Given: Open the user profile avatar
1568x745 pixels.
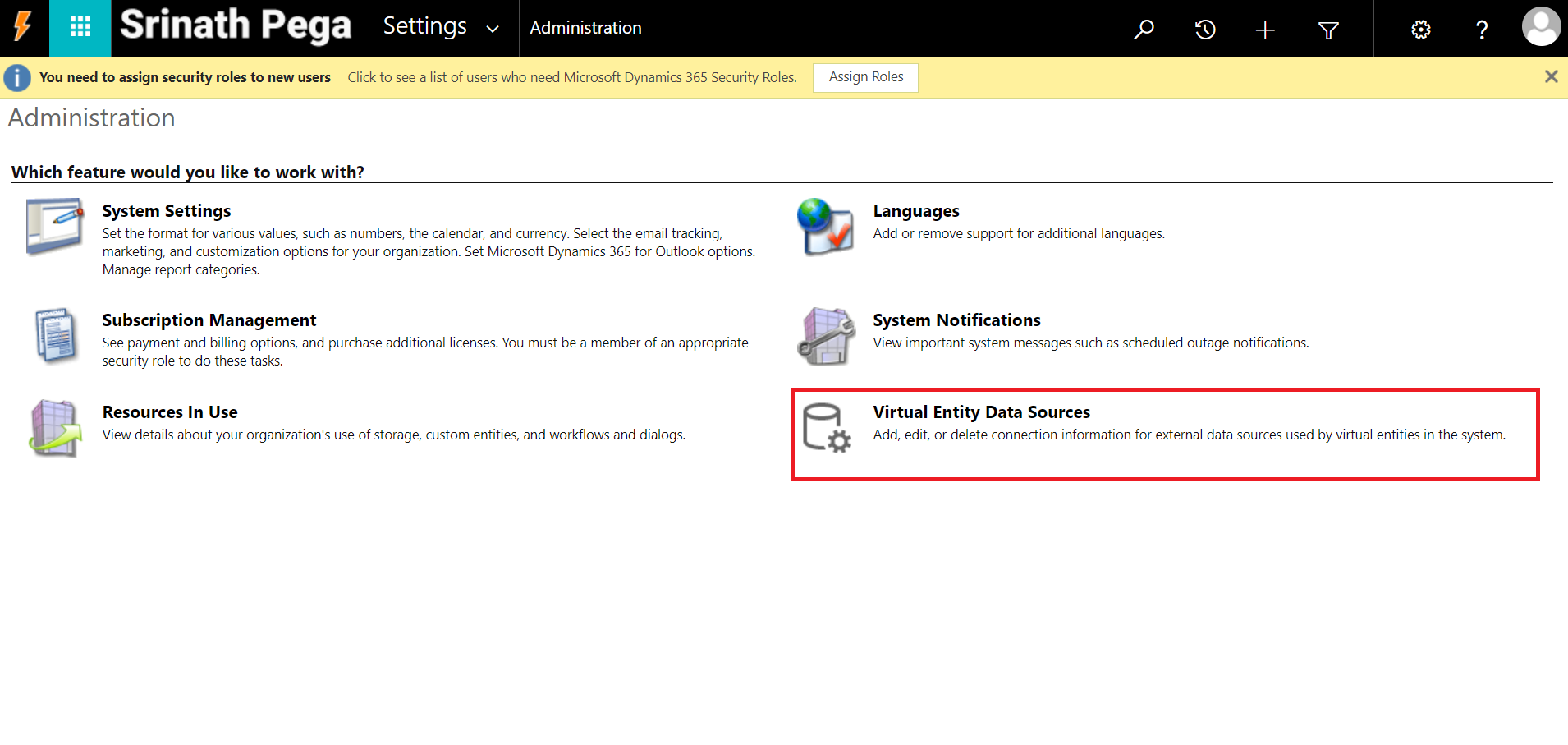Looking at the screenshot, I should coord(1540,28).
